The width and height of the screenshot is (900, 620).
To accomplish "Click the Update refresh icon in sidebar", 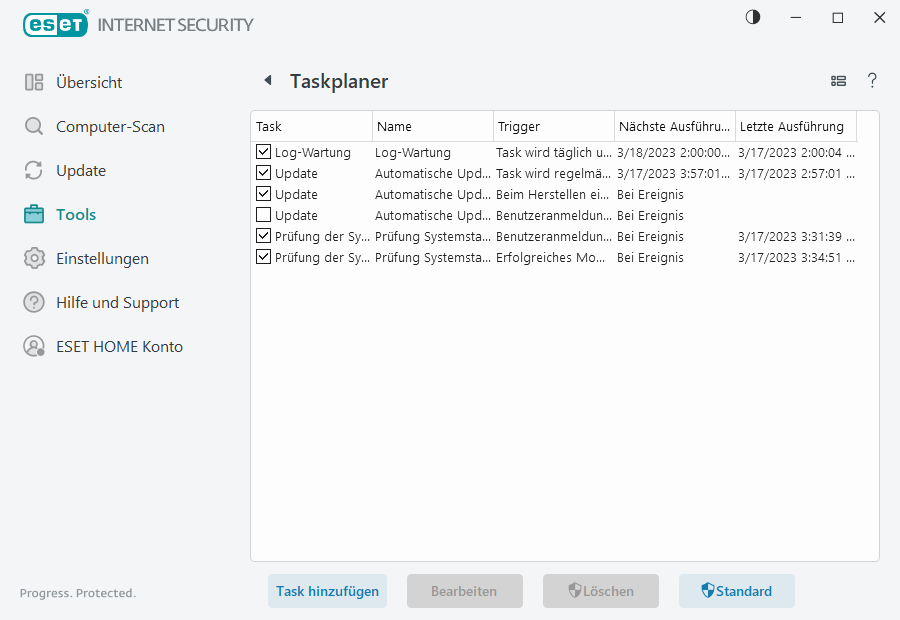I will click(34, 170).
